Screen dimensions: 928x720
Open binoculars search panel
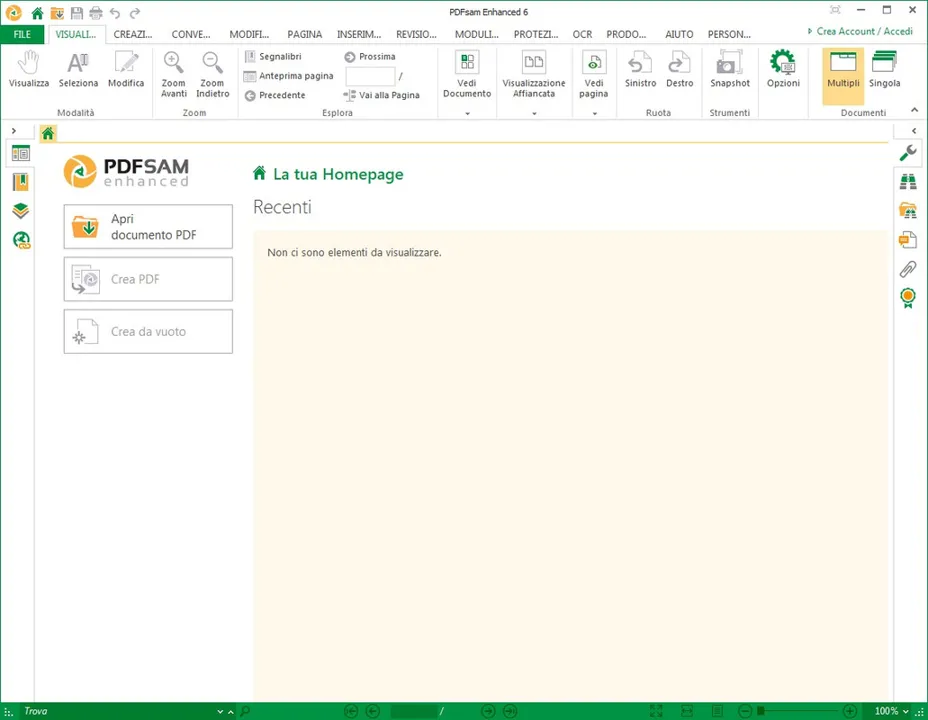(908, 182)
